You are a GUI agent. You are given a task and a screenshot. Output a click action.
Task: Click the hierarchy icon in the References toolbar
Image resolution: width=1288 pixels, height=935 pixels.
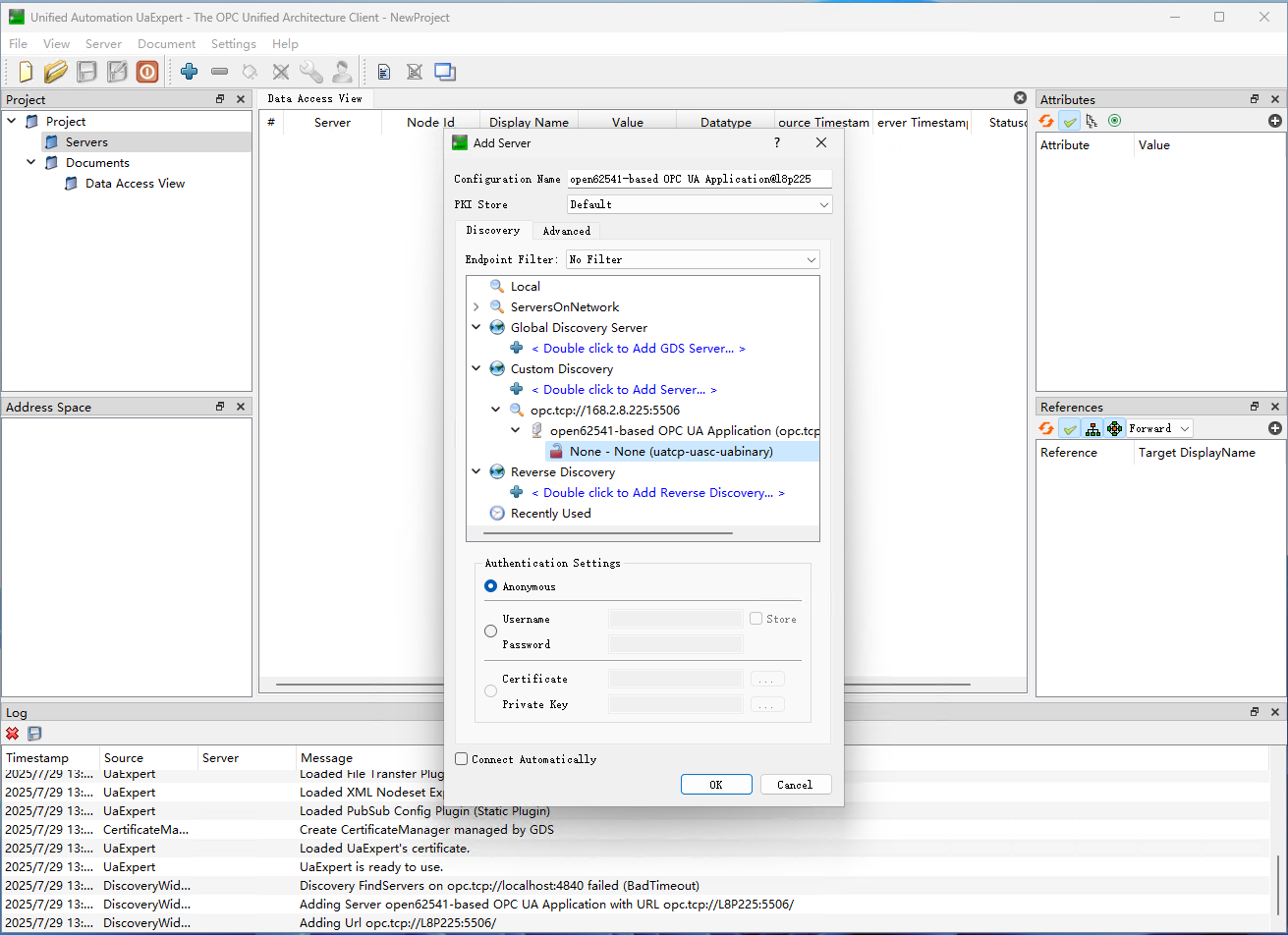pos(1092,428)
